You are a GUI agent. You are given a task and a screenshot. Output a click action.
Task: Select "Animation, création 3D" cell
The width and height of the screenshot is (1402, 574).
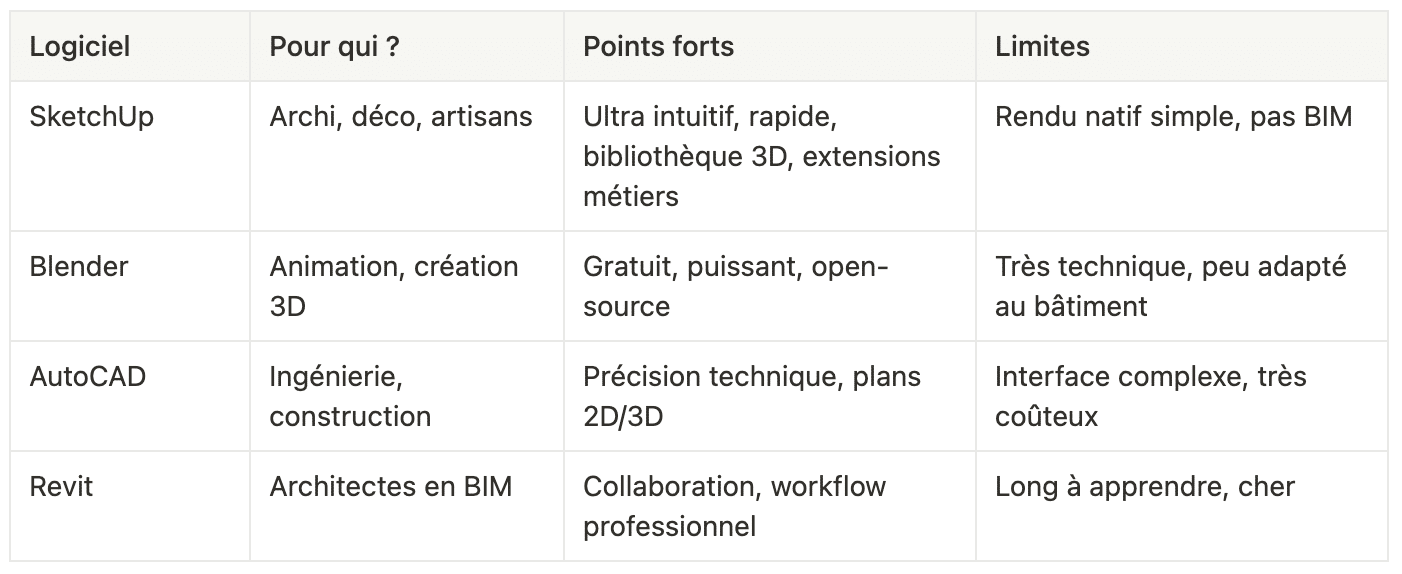[x=406, y=286]
